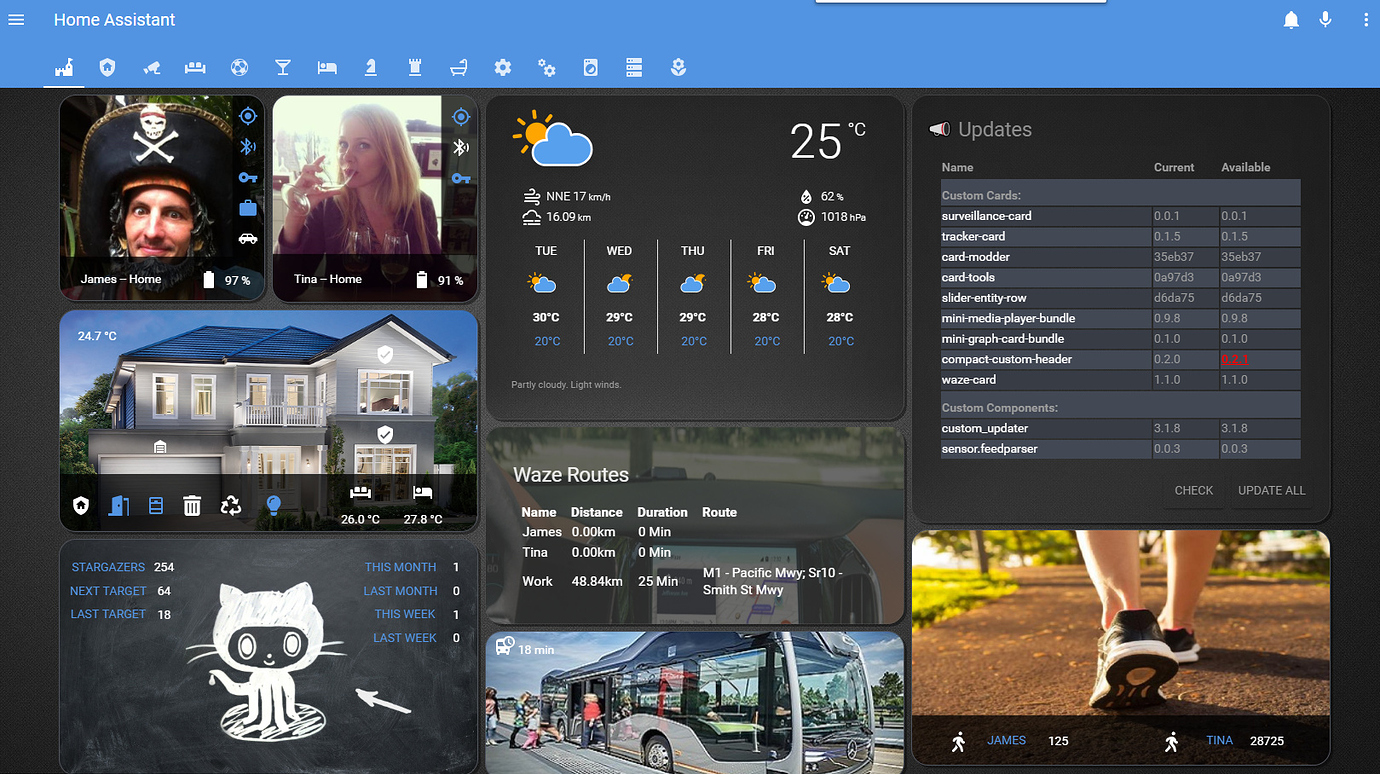Open the three-dot overflow menu
This screenshot has width=1380, height=774.
point(1367,19)
